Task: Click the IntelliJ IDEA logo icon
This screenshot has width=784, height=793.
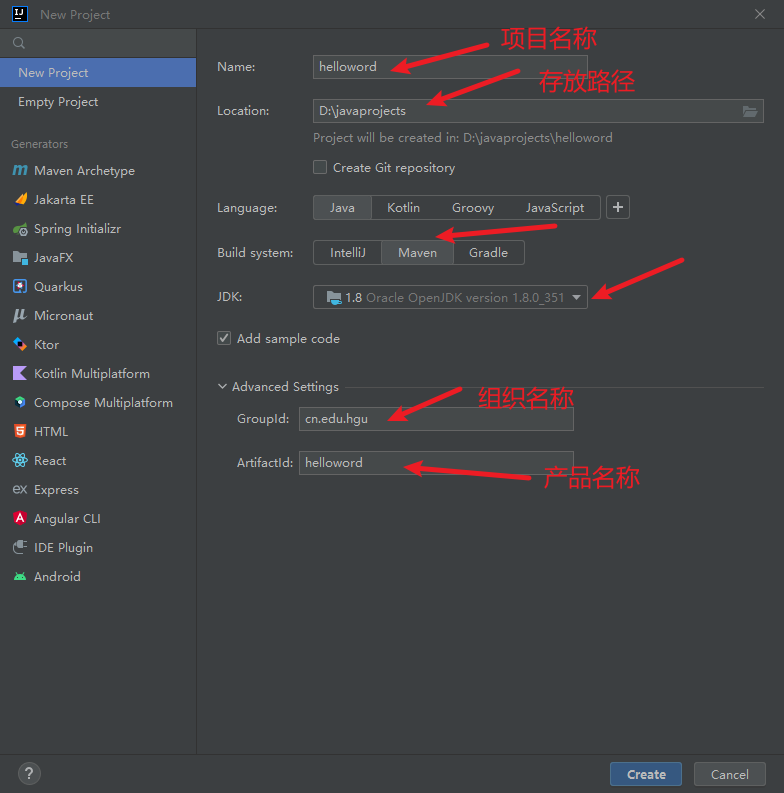Action: tap(20, 14)
